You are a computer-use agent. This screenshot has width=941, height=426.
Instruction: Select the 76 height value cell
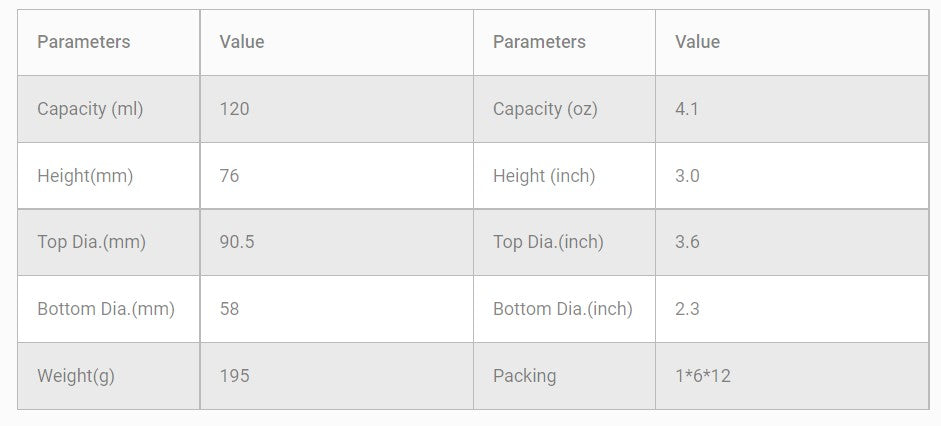coord(229,176)
